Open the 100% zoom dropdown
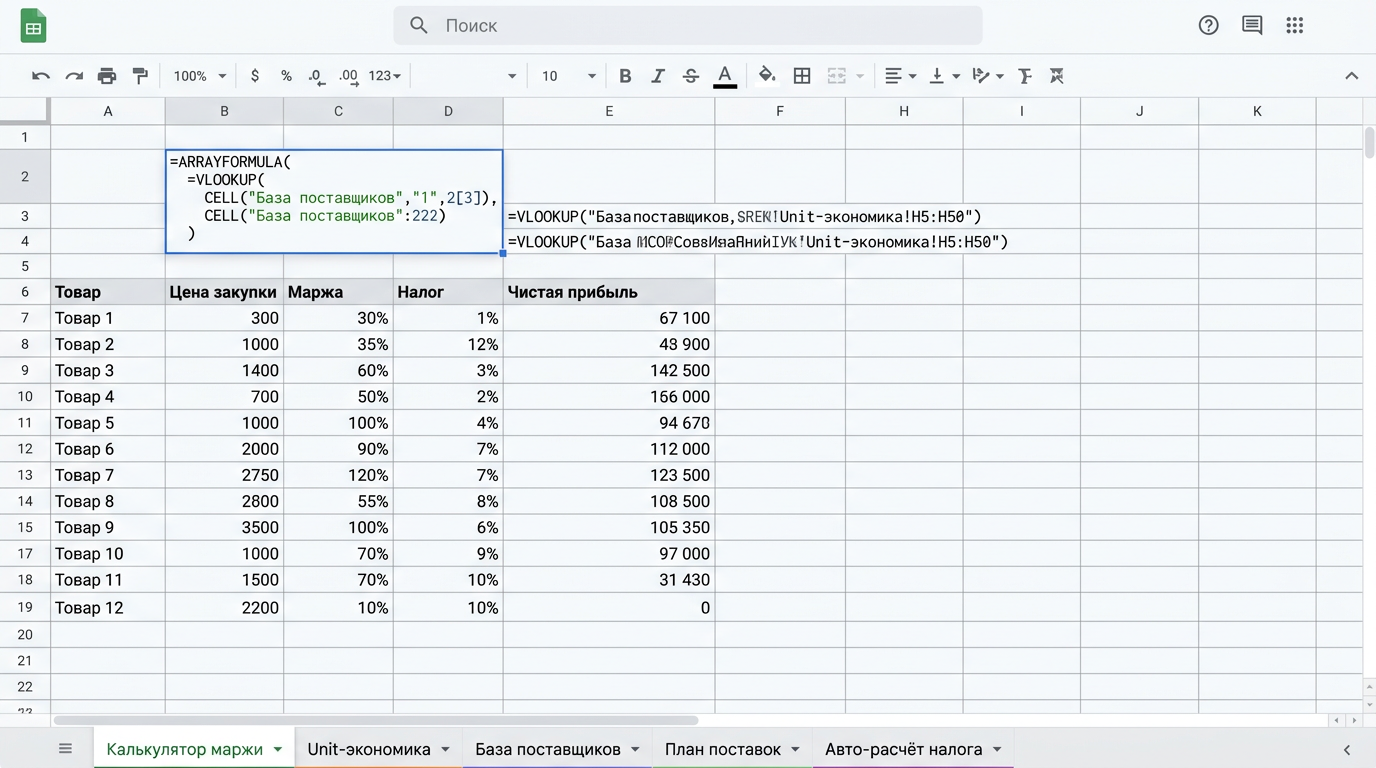The width and height of the screenshot is (1376, 768). coord(200,76)
